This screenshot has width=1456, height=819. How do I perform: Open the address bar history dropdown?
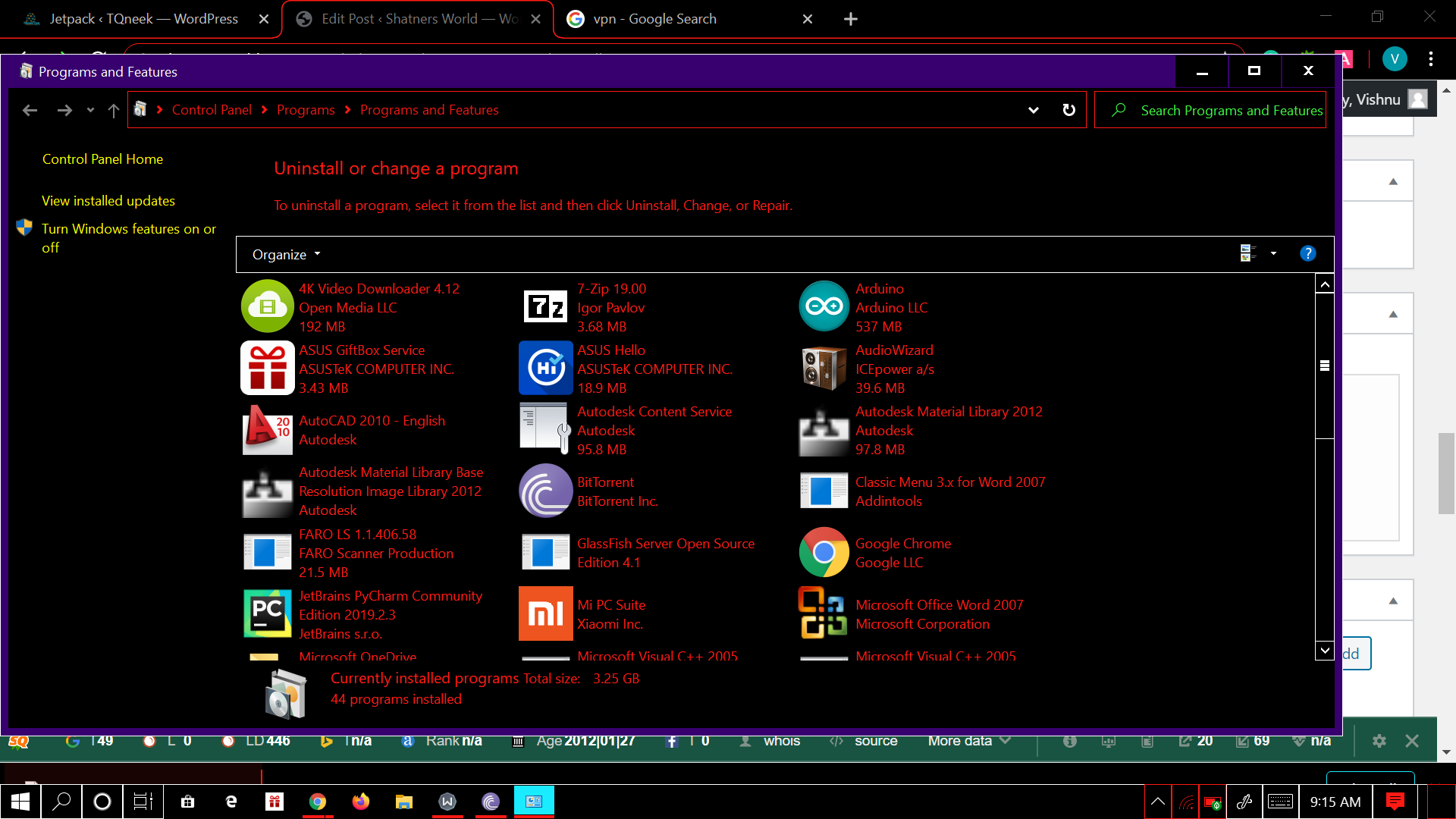pos(1033,110)
